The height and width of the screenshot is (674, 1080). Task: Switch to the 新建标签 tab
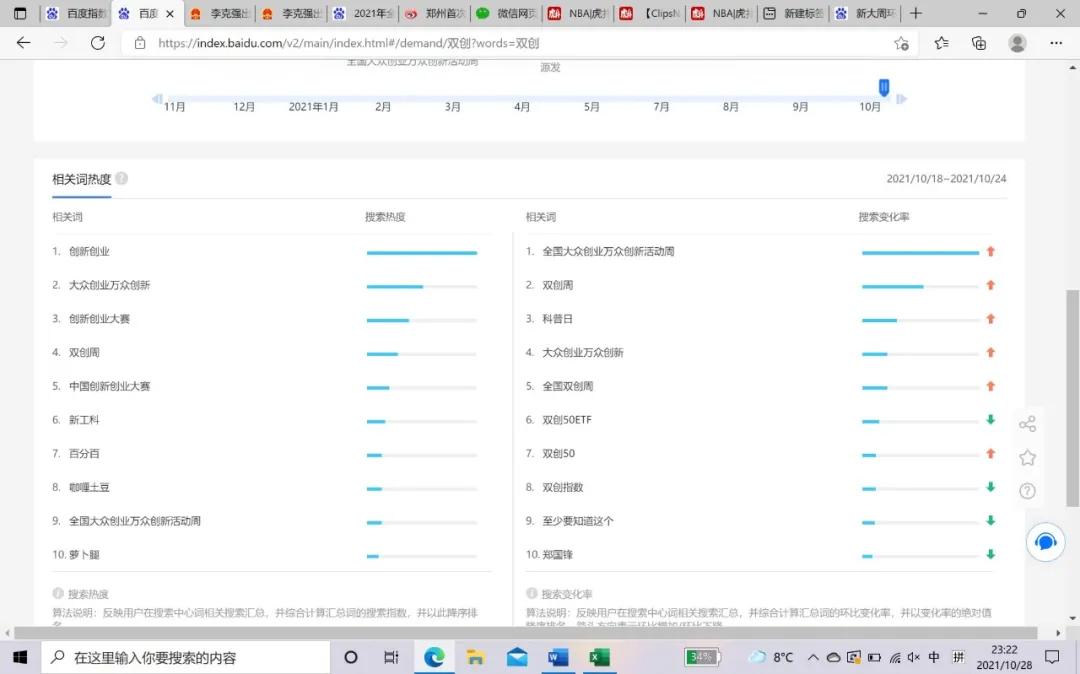(793, 13)
